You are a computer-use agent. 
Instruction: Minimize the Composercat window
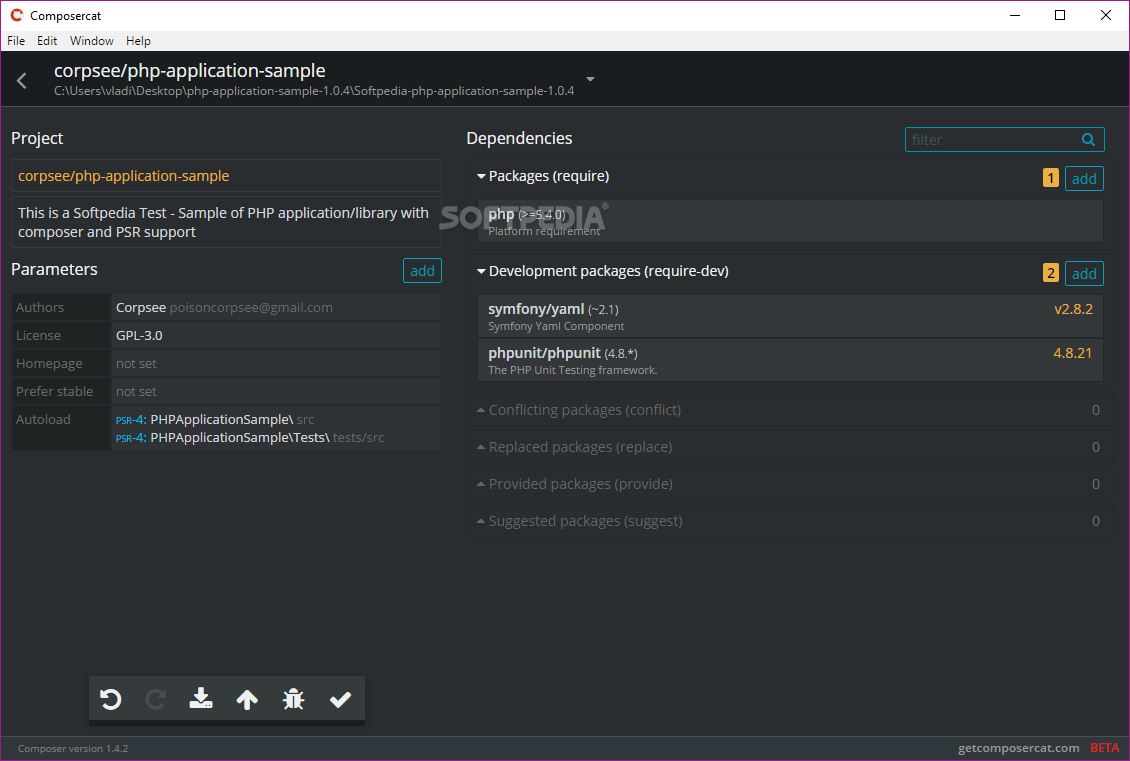coord(1015,15)
